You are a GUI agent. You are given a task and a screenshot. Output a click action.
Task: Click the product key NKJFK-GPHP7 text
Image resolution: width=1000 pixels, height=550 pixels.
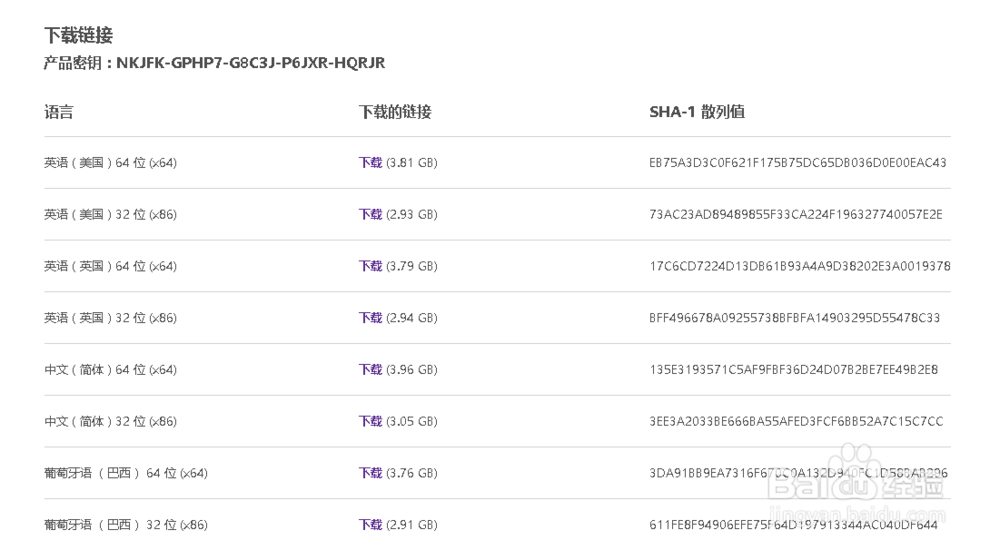point(250,63)
